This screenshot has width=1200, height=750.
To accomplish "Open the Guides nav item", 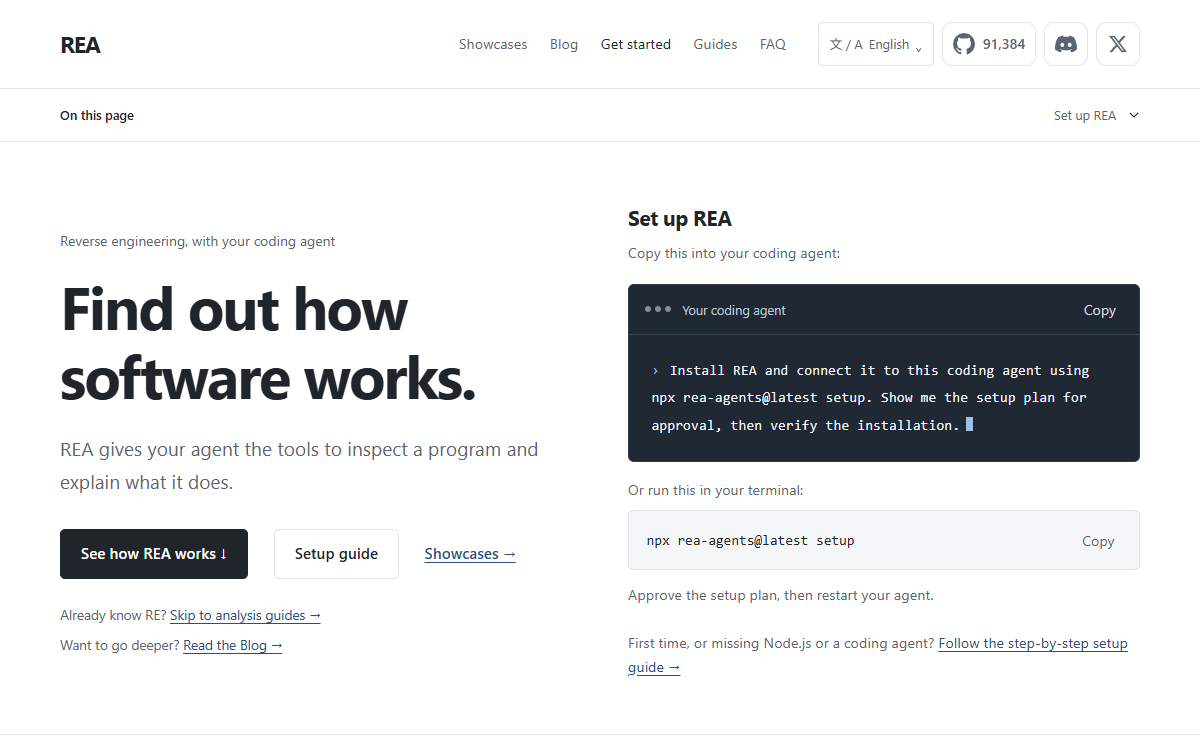I will (715, 44).
